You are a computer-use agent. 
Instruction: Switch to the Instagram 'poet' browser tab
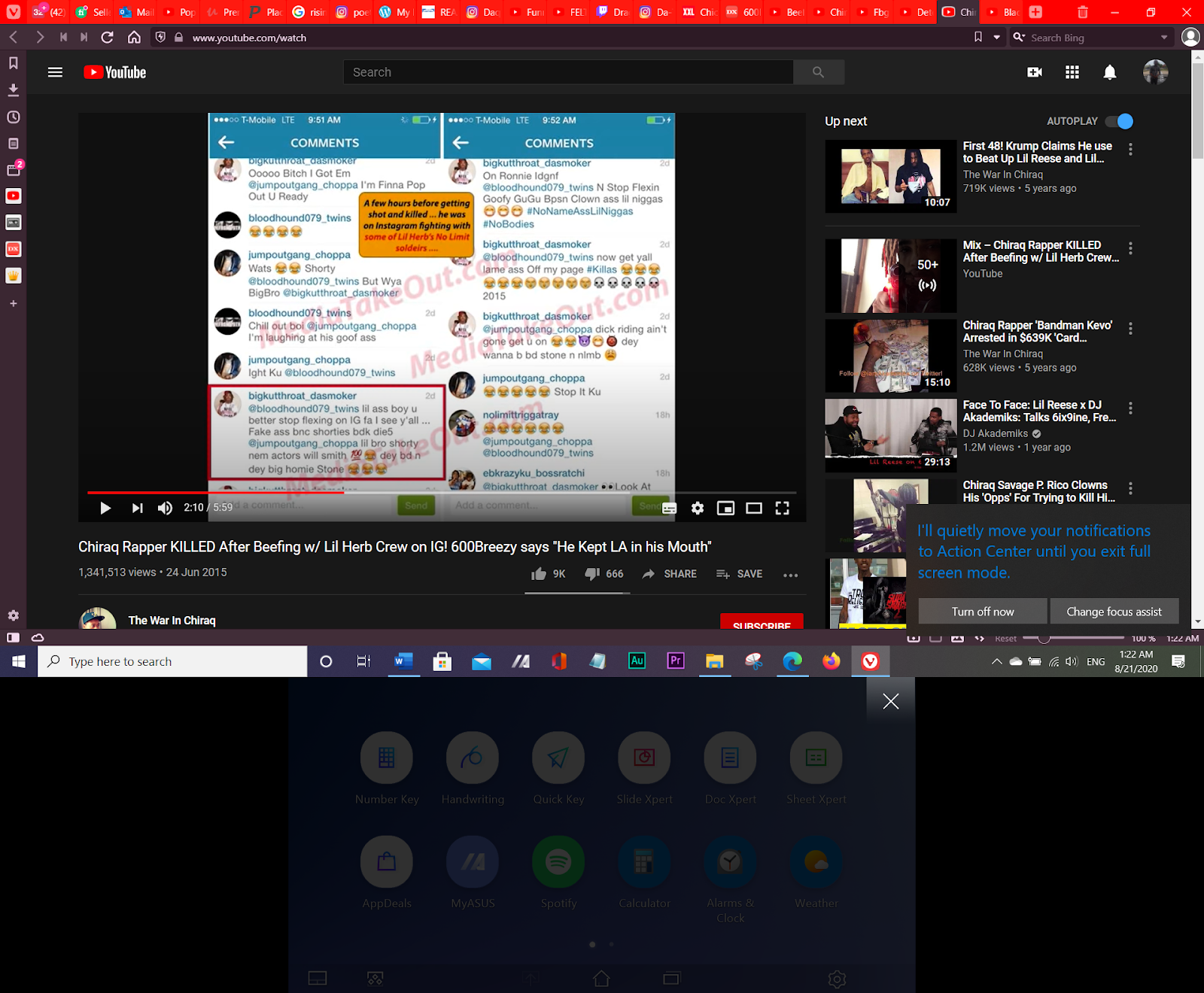pos(352,12)
